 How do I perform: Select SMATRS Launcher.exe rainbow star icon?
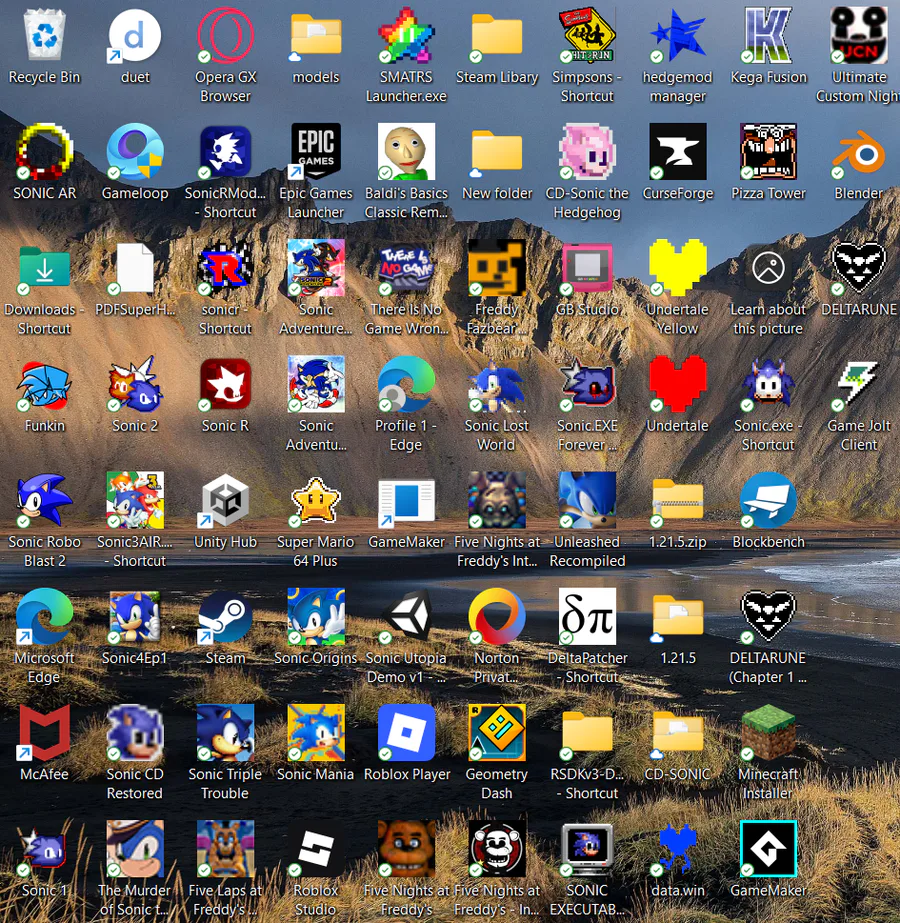coord(406,35)
